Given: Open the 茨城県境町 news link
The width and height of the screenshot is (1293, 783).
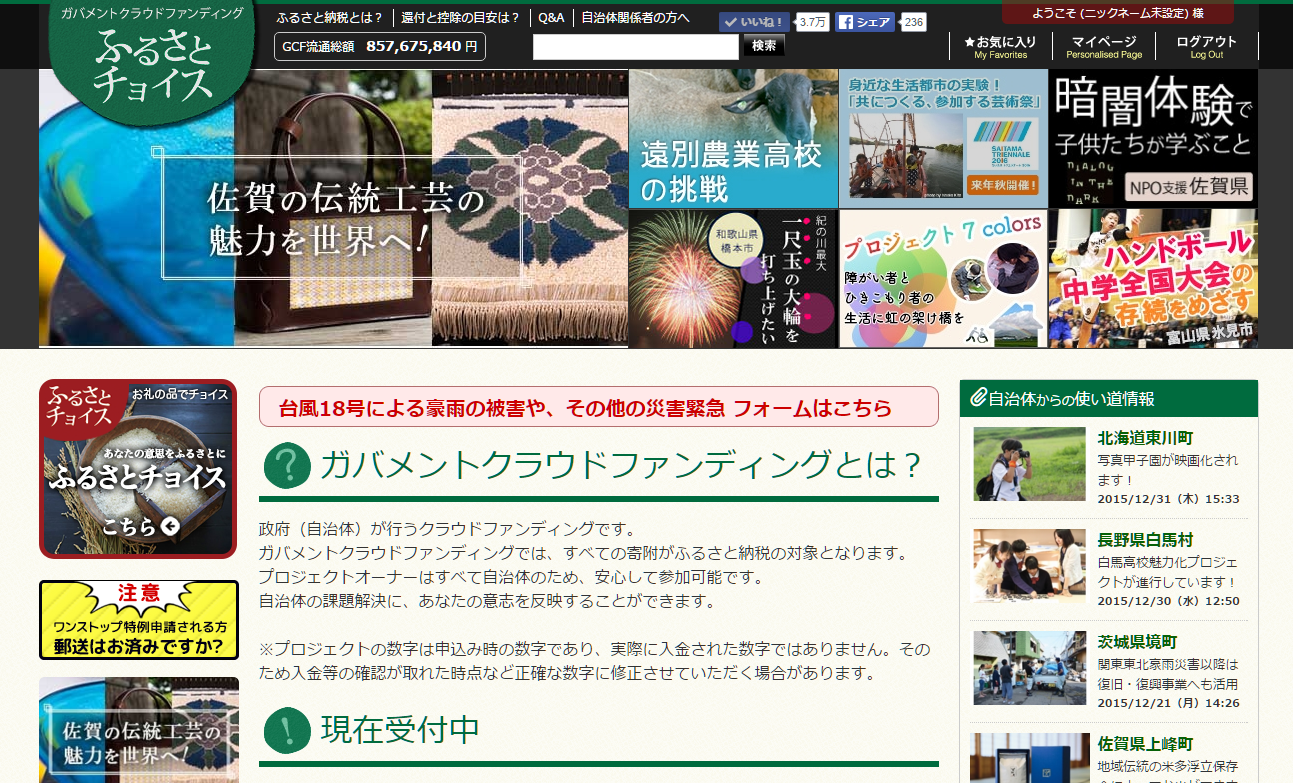Looking at the screenshot, I should 1137,642.
